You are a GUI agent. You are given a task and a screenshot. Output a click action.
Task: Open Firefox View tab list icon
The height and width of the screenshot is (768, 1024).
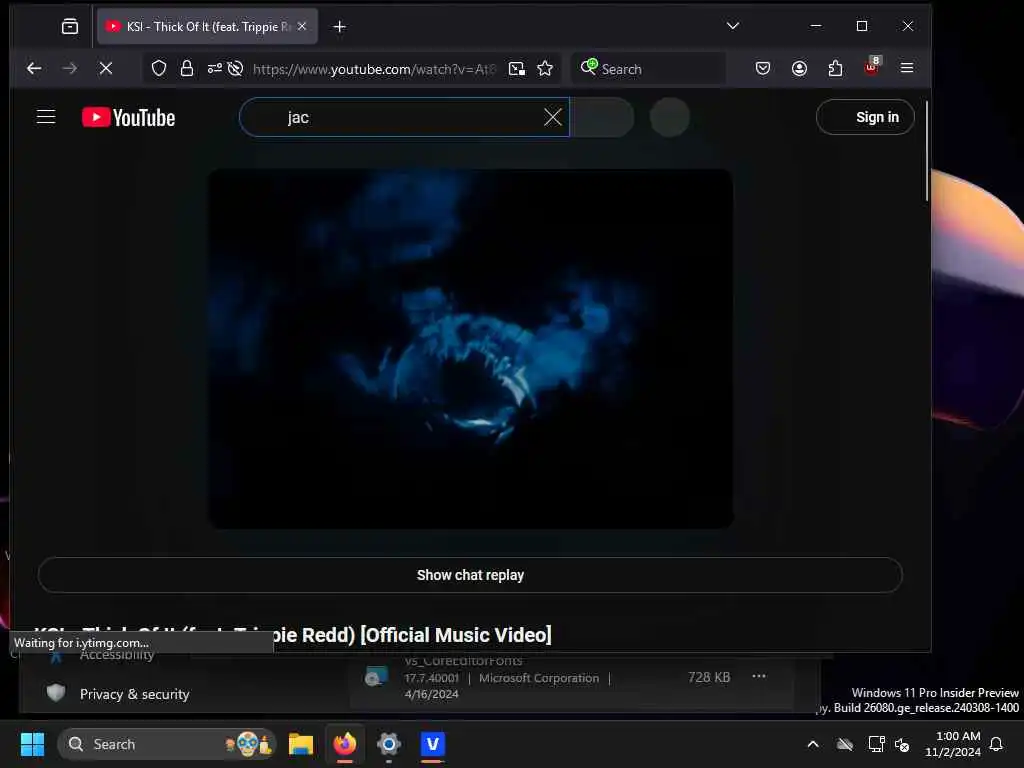tap(69, 26)
